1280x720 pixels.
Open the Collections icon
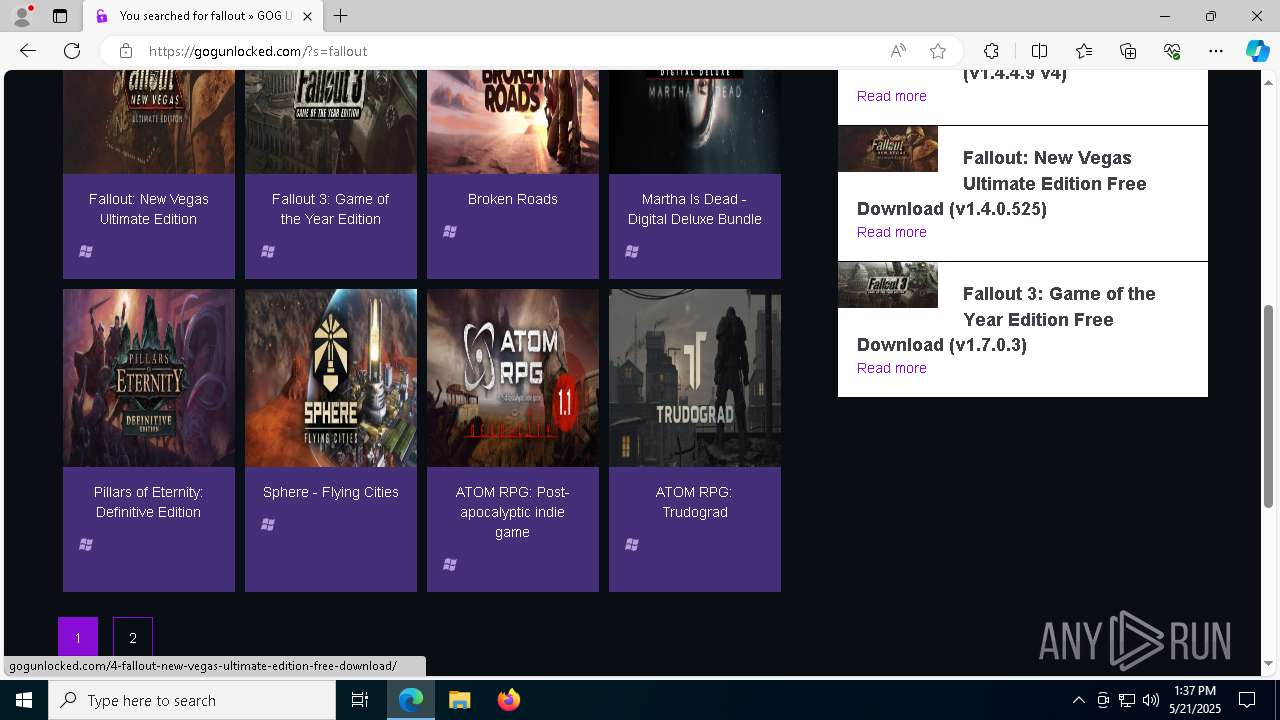pos(1128,51)
